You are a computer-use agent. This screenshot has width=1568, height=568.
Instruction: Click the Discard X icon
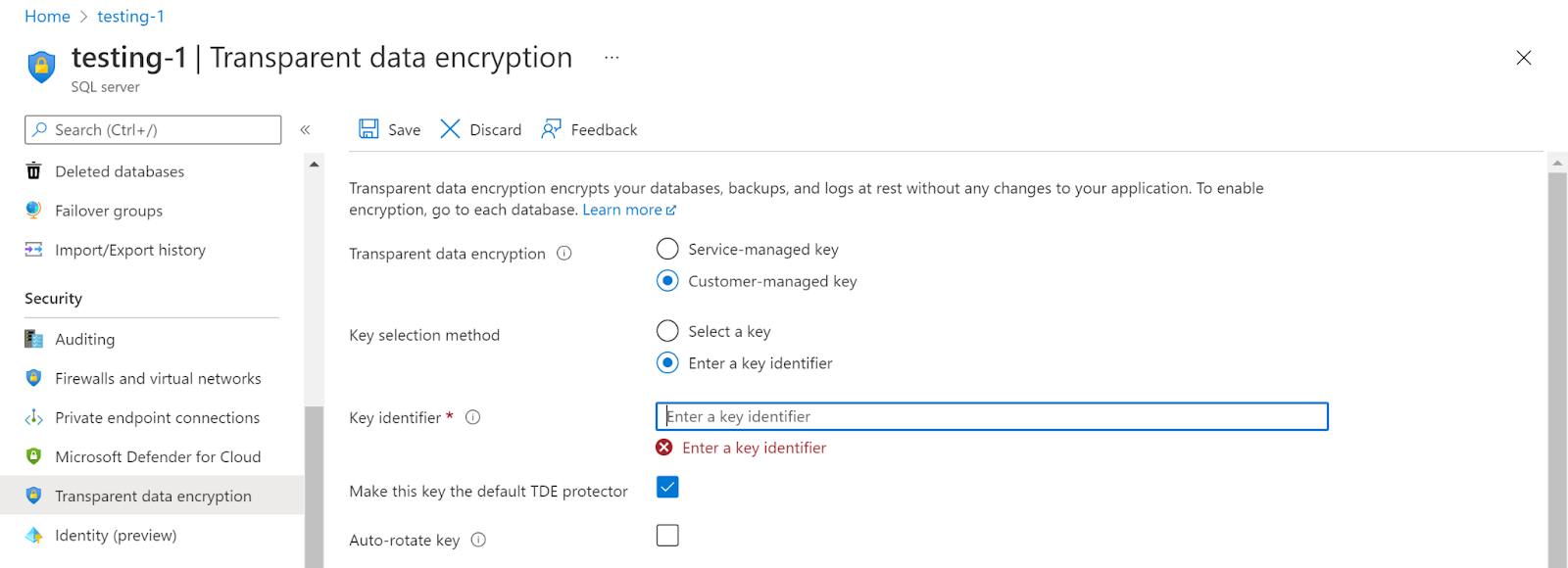pyautogui.click(x=450, y=129)
